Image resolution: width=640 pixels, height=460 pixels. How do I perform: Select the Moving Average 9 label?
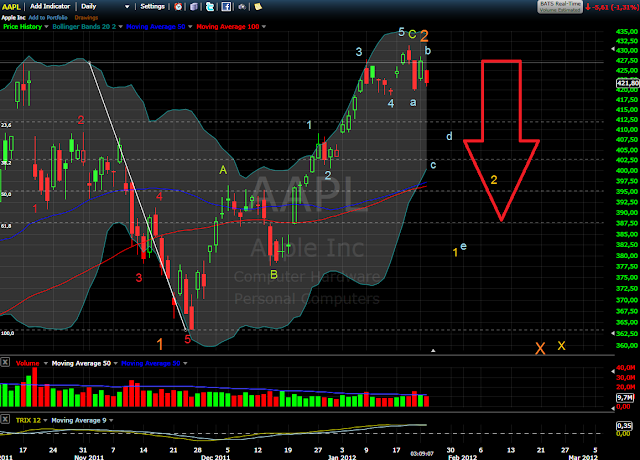tap(79, 420)
